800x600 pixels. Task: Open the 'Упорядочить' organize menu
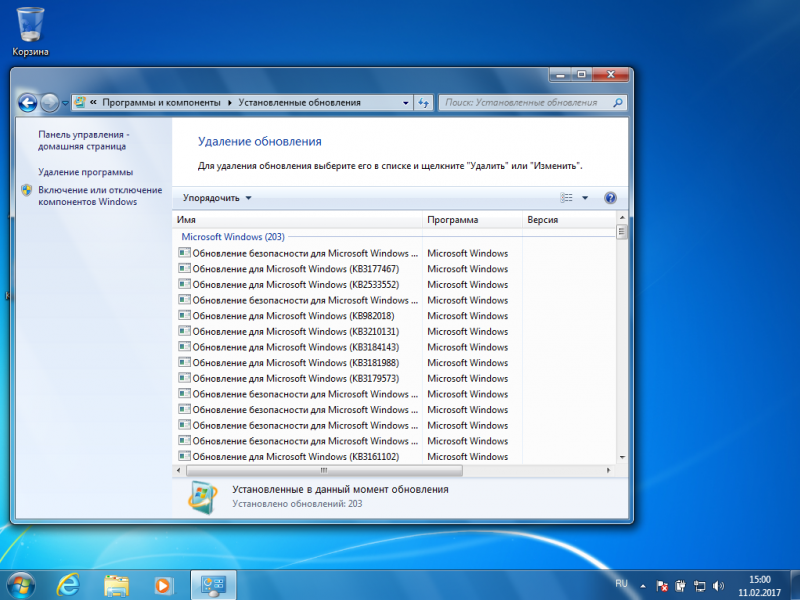coord(217,198)
